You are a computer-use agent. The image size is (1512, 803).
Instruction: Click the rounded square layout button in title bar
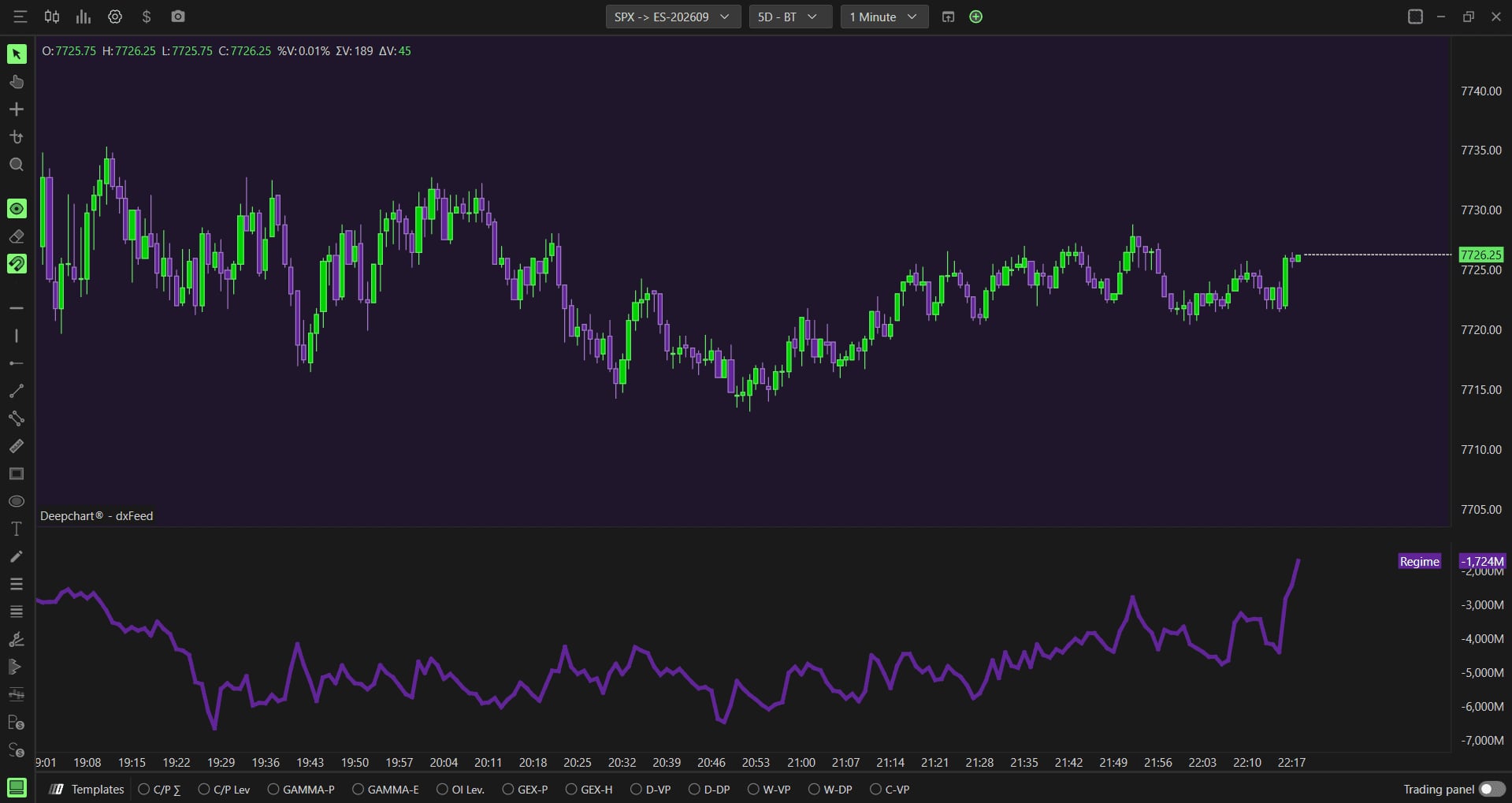click(x=1415, y=17)
